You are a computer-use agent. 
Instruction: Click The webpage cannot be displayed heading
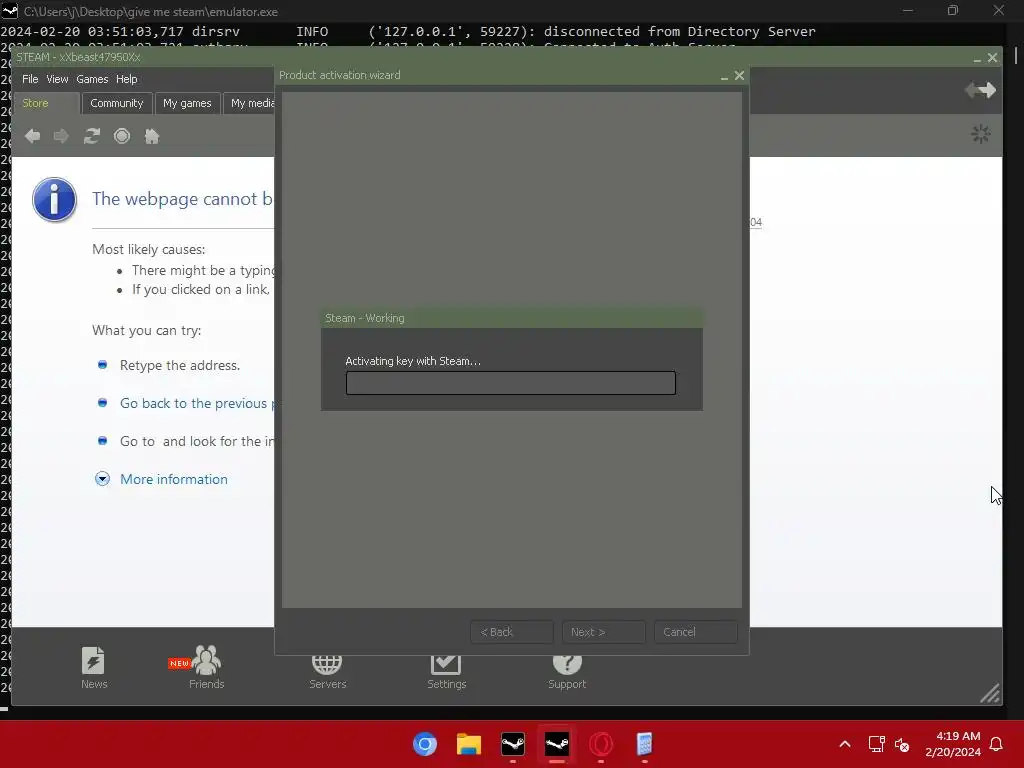tap(182, 199)
